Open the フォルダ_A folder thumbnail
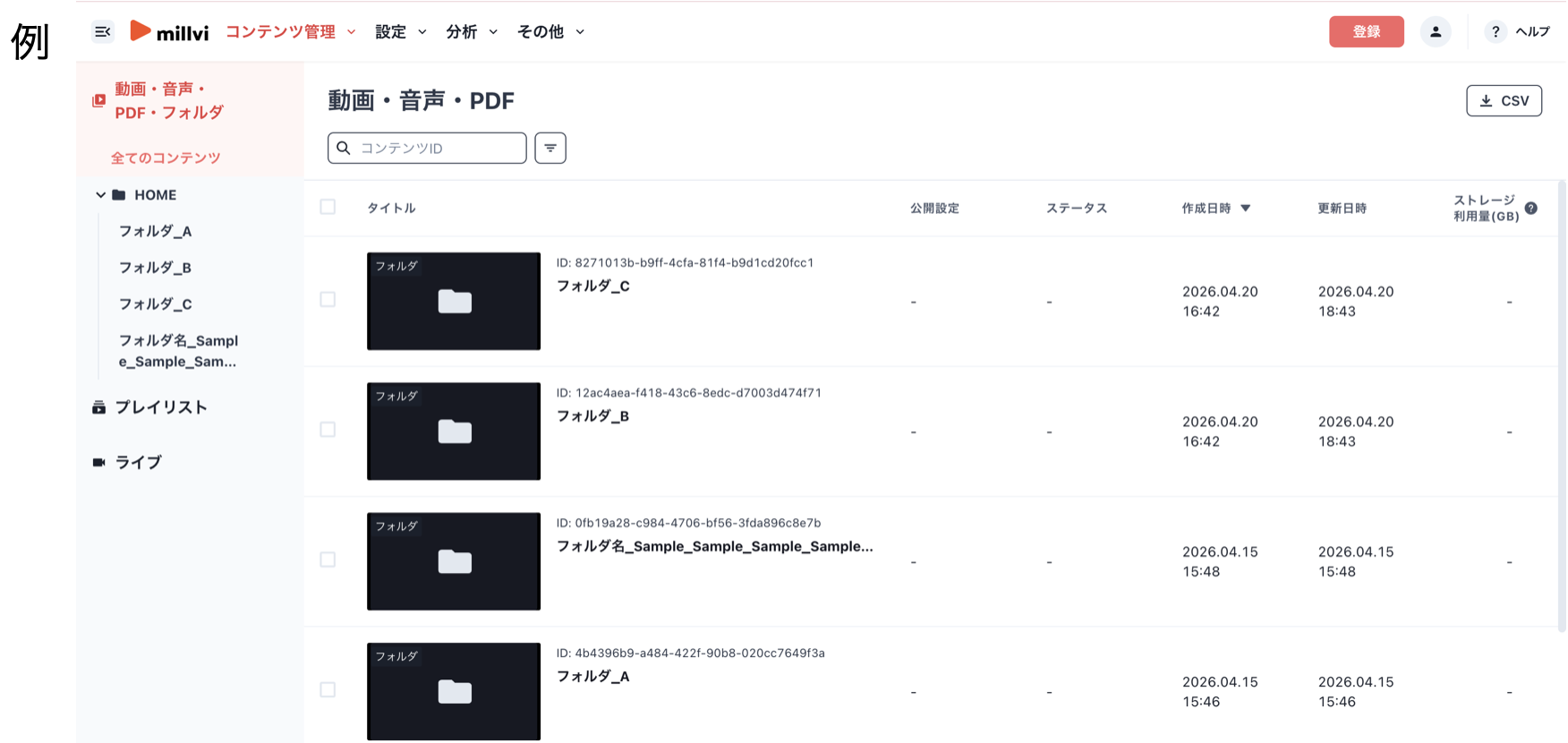This screenshot has height=743, width=1568. click(454, 691)
